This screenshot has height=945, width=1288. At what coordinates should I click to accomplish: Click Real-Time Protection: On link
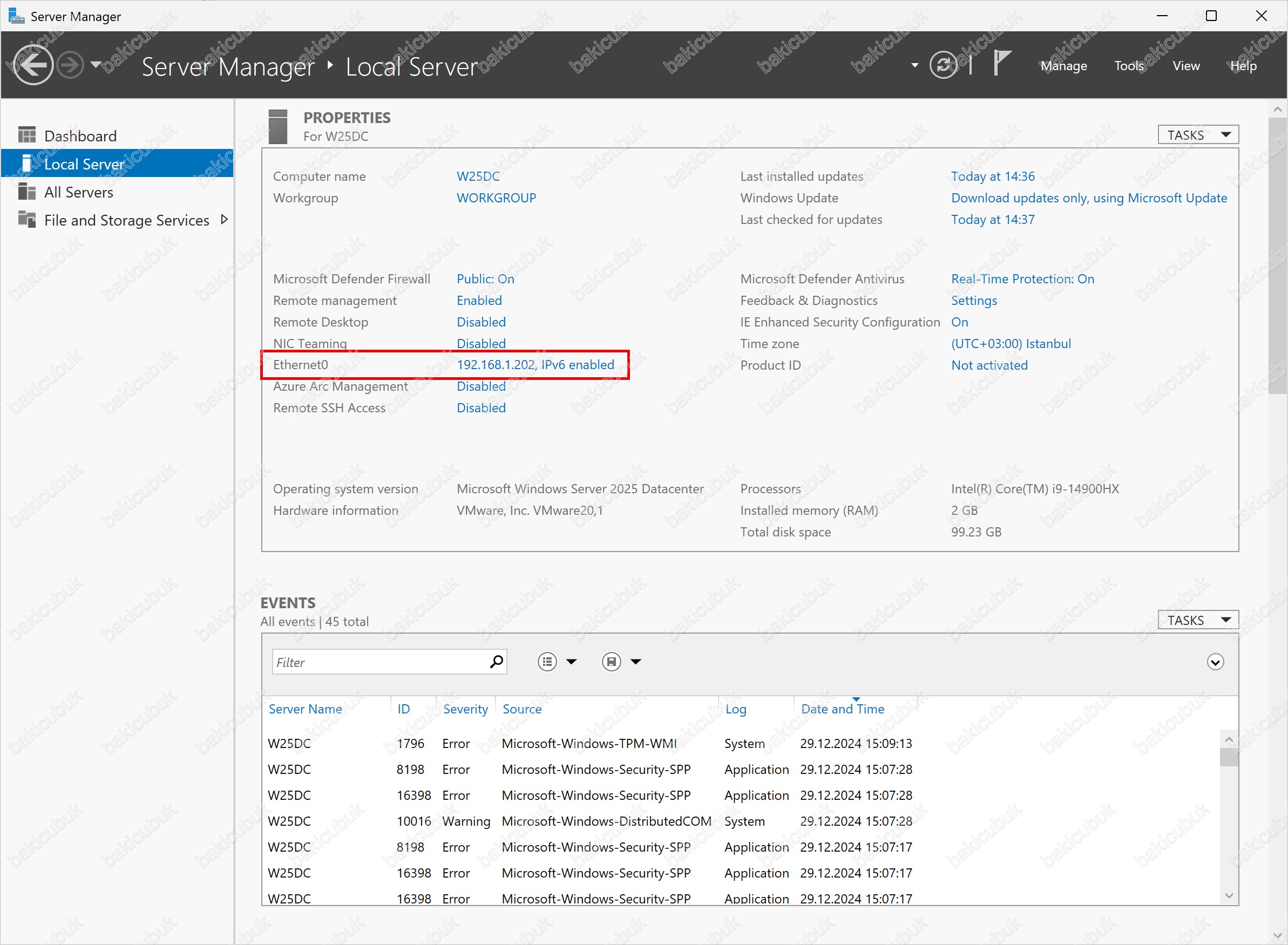1022,278
